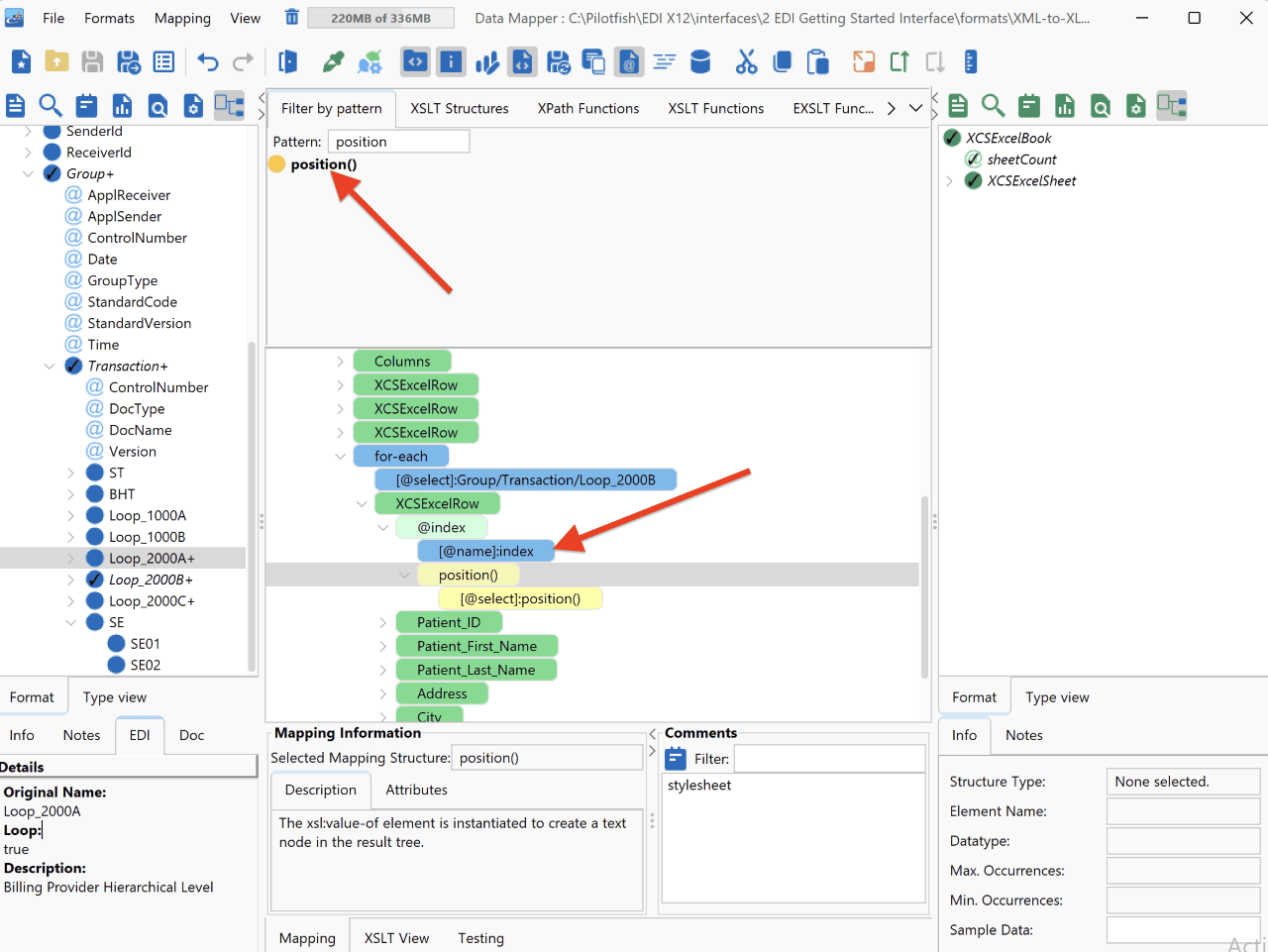Expand the Patient_ID mapping node

pos(382,622)
